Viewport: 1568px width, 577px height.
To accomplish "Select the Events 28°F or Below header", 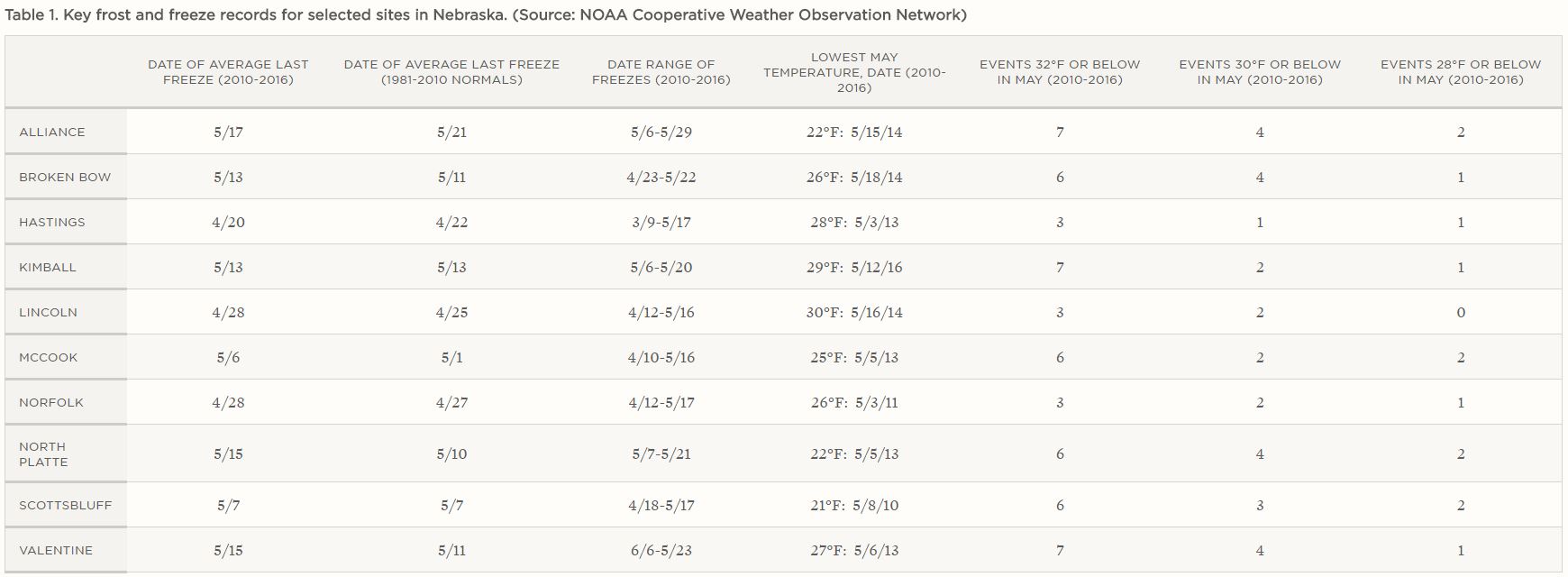I will [1461, 72].
